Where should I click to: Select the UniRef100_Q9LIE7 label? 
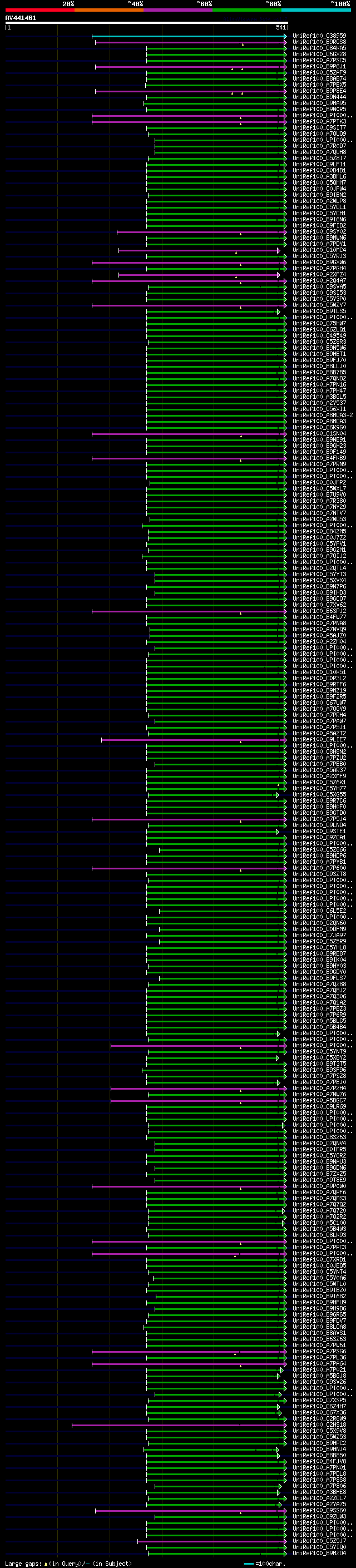pyautogui.click(x=319, y=740)
